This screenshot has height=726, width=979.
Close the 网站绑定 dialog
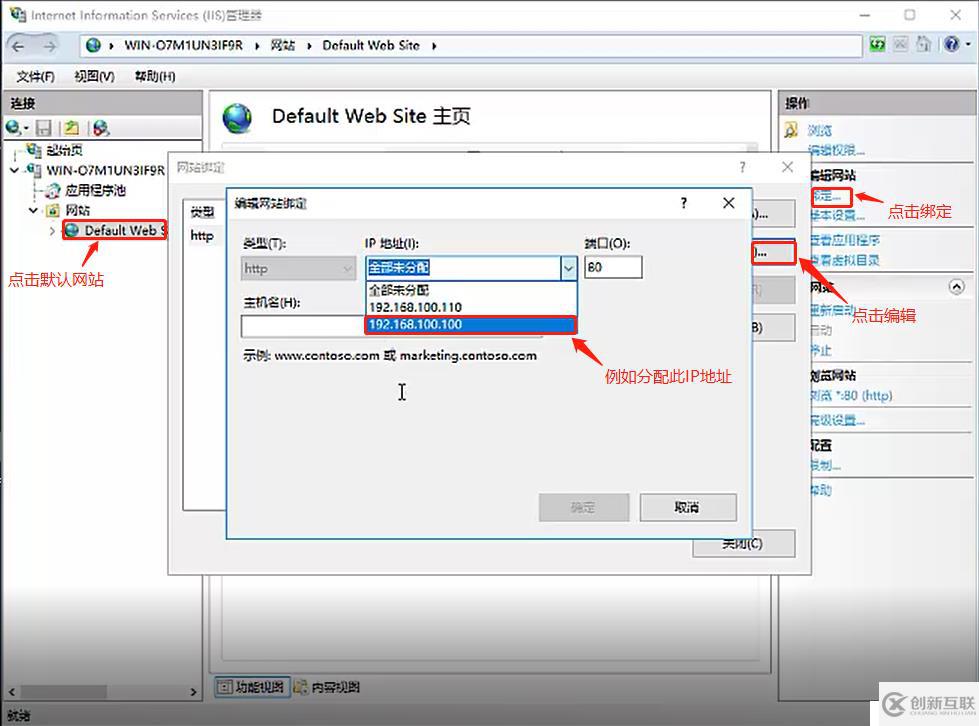(788, 167)
